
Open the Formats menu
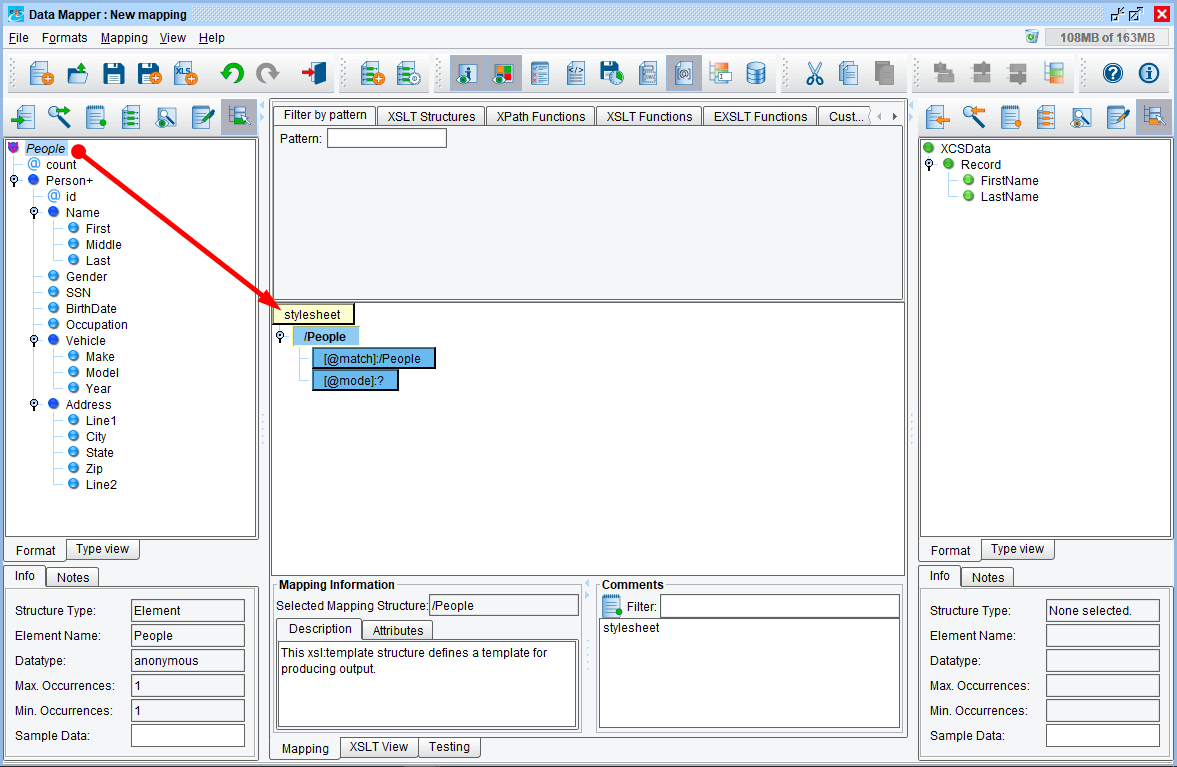(65, 38)
